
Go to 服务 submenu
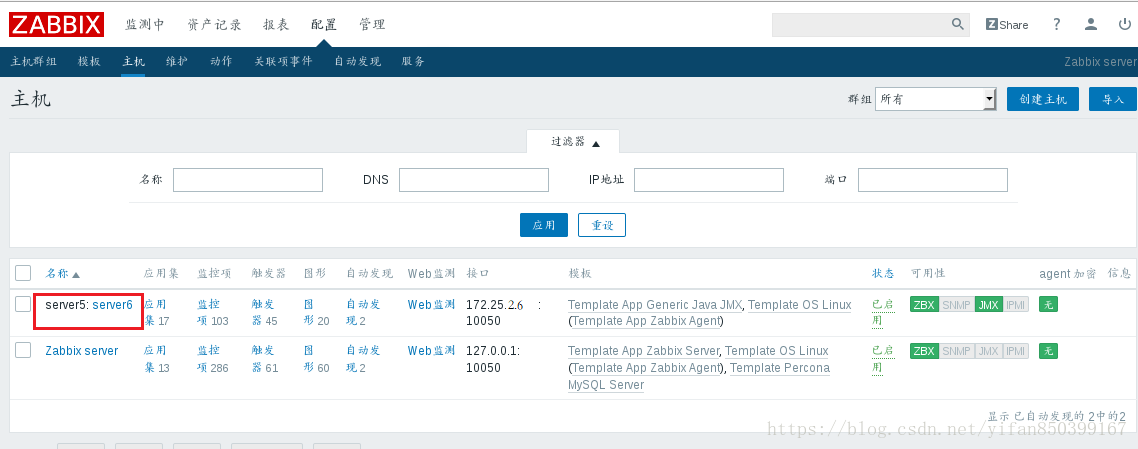(x=413, y=62)
